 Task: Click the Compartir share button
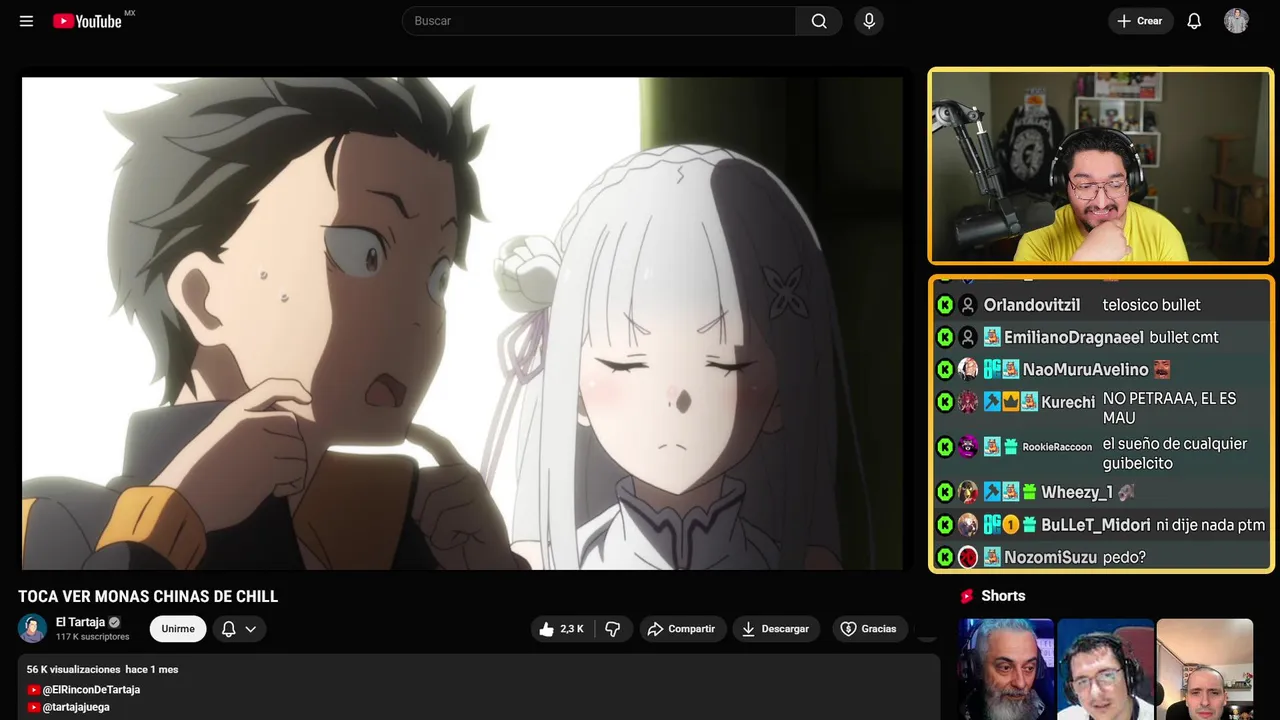(681, 629)
